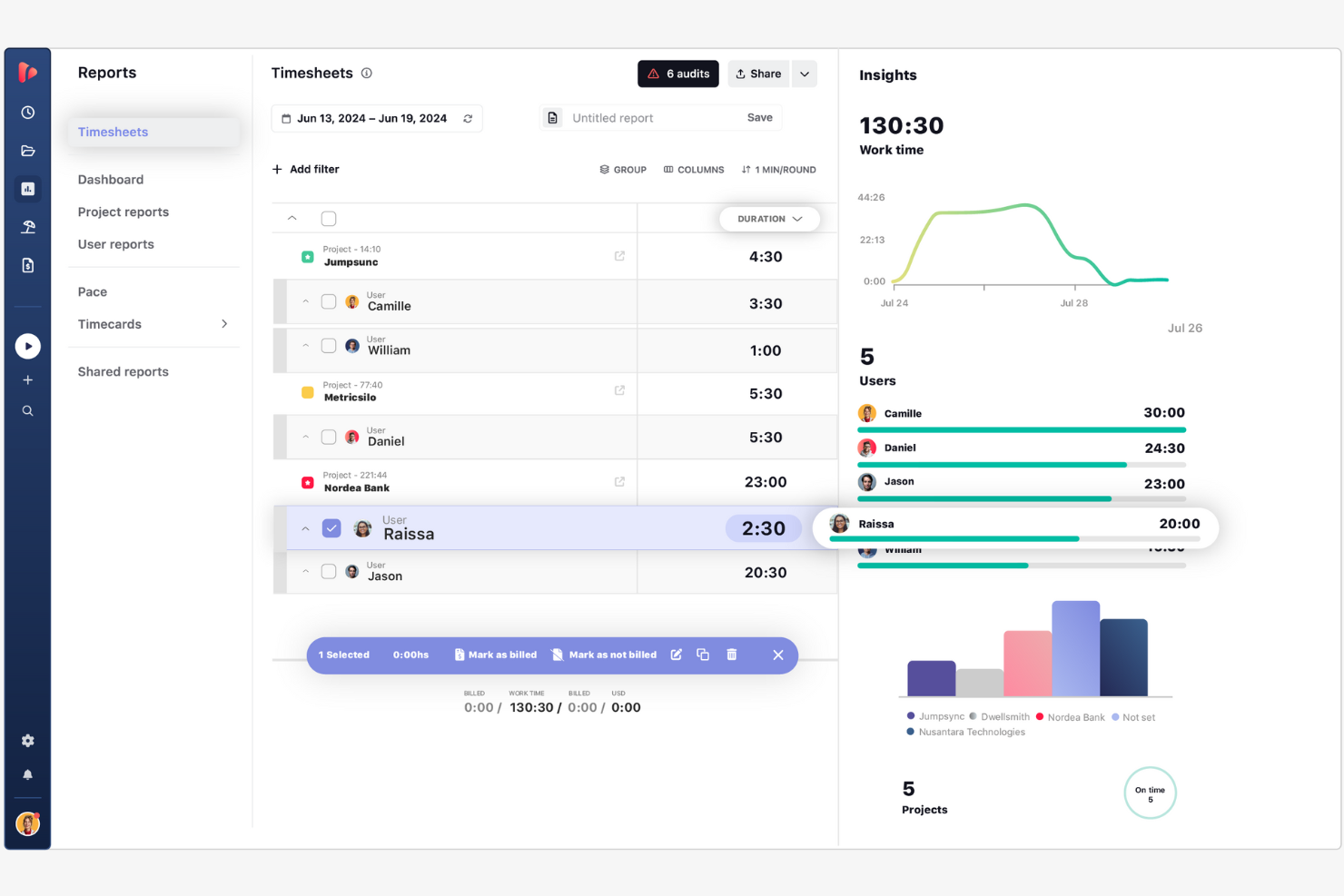The image size is (1344, 896).
Task: Open the timer clock icon in sidebar
Action: click(28, 113)
